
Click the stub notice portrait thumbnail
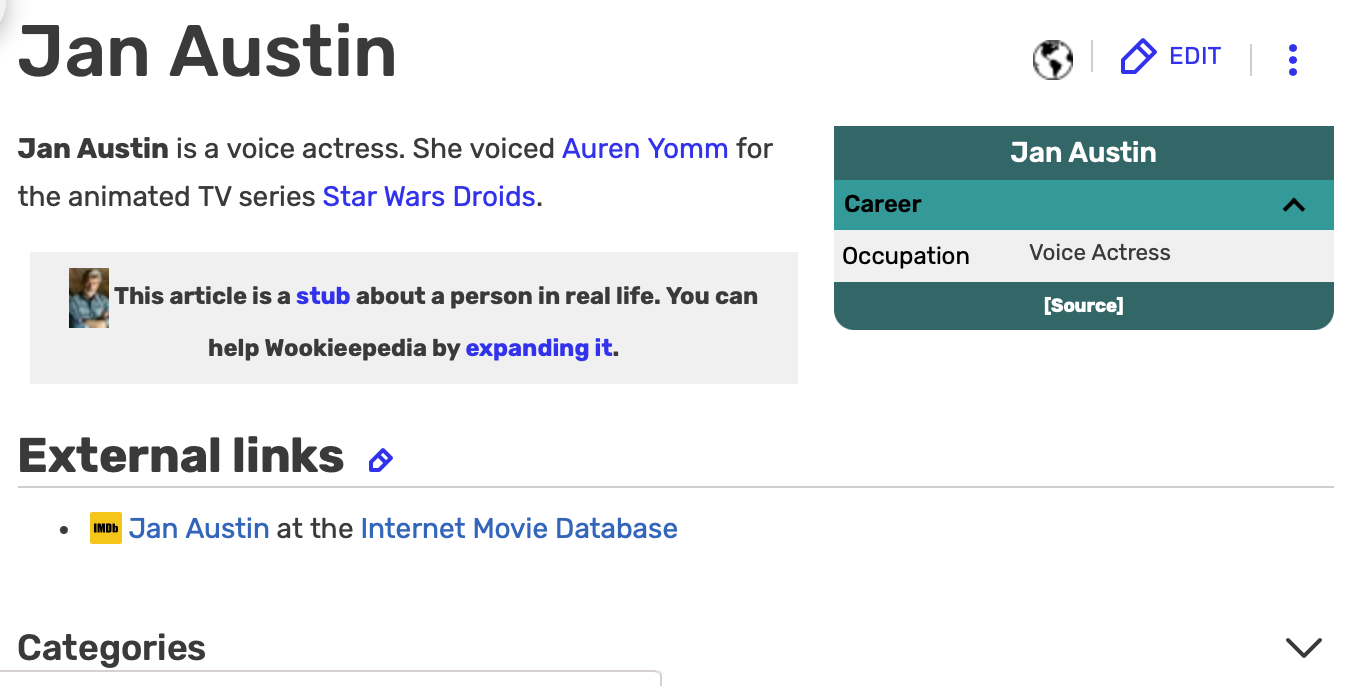tap(89, 297)
